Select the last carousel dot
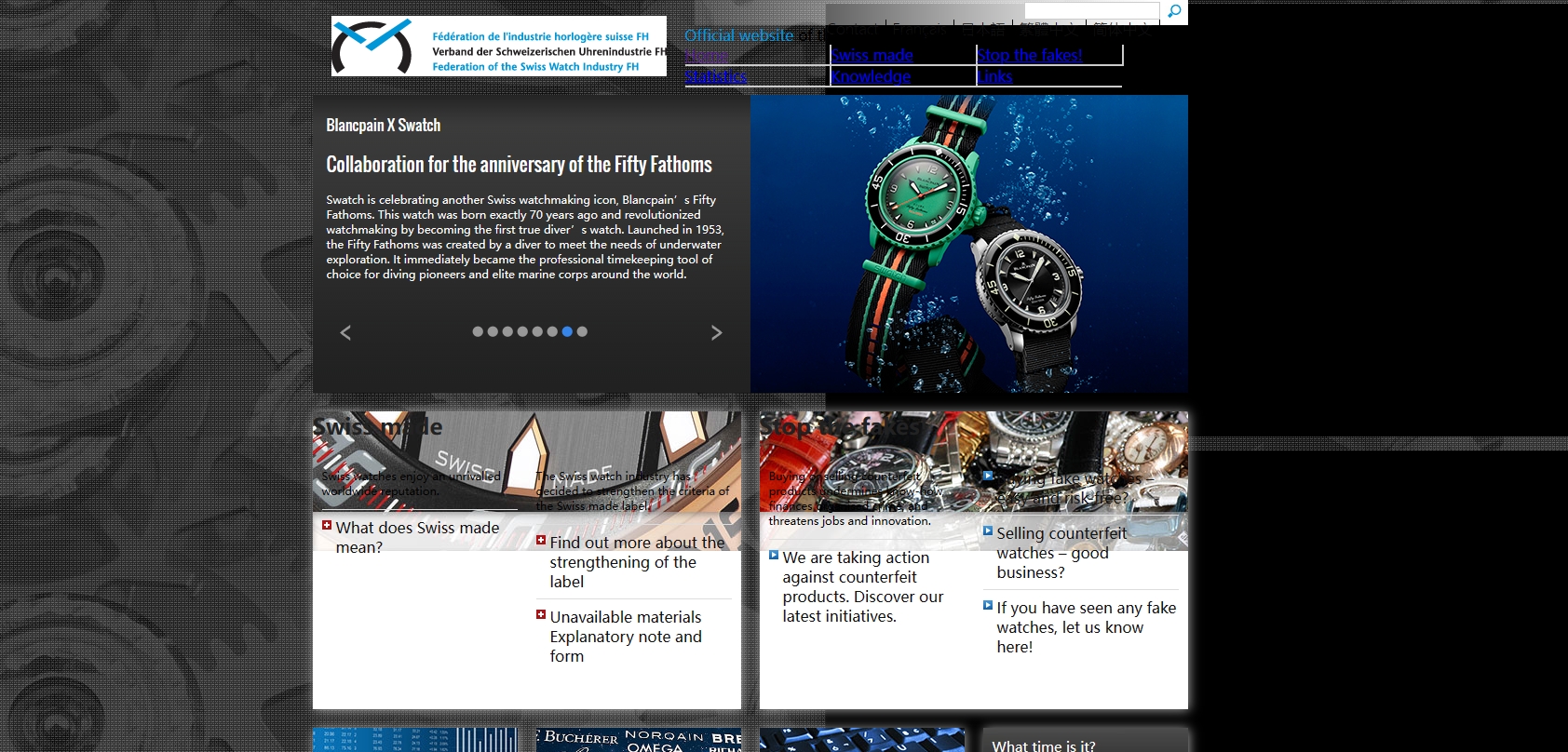Viewport: 1568px width, 752px height. point(582,331)
